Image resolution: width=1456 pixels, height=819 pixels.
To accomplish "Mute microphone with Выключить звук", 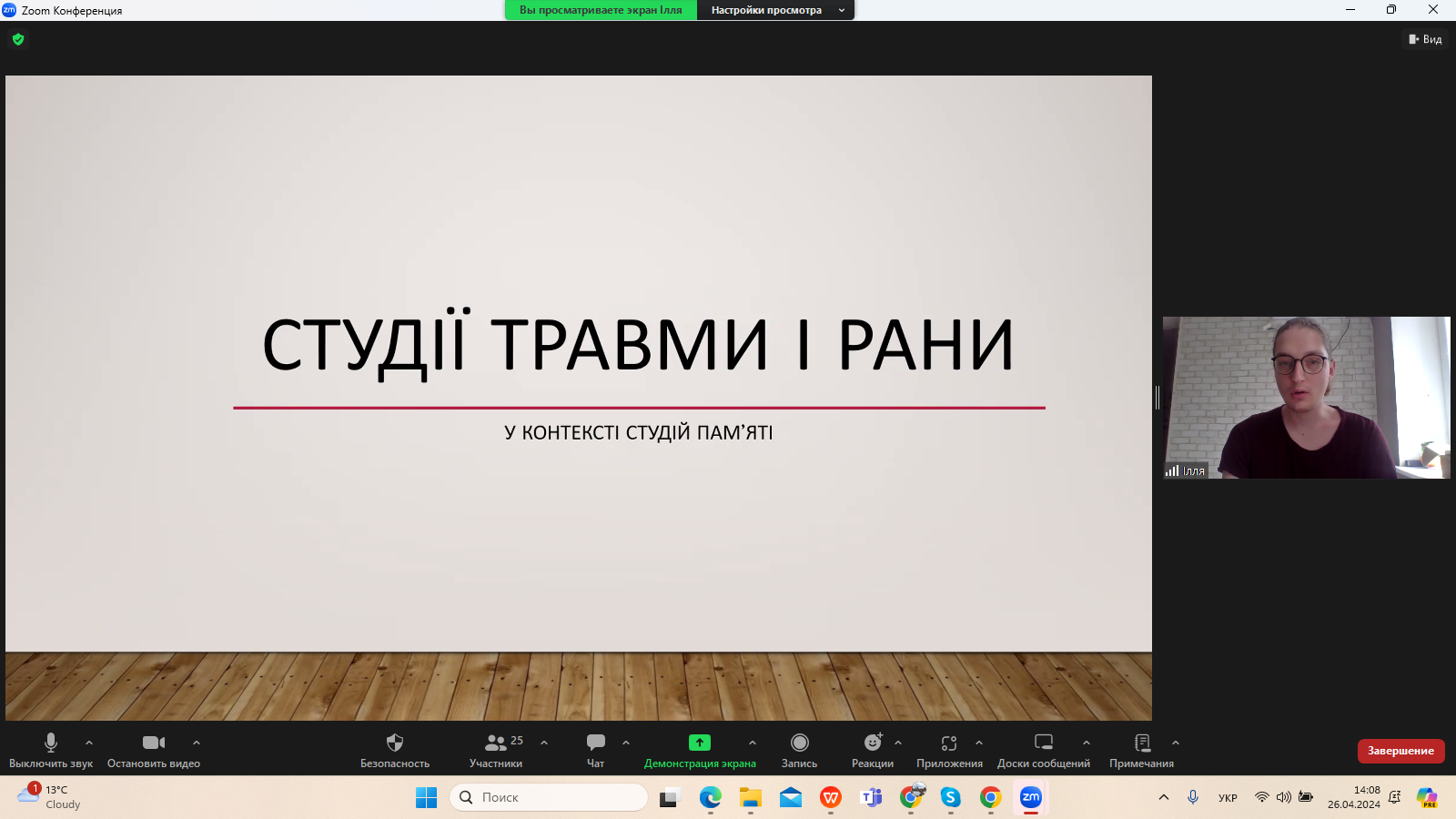I will [51, 743].
